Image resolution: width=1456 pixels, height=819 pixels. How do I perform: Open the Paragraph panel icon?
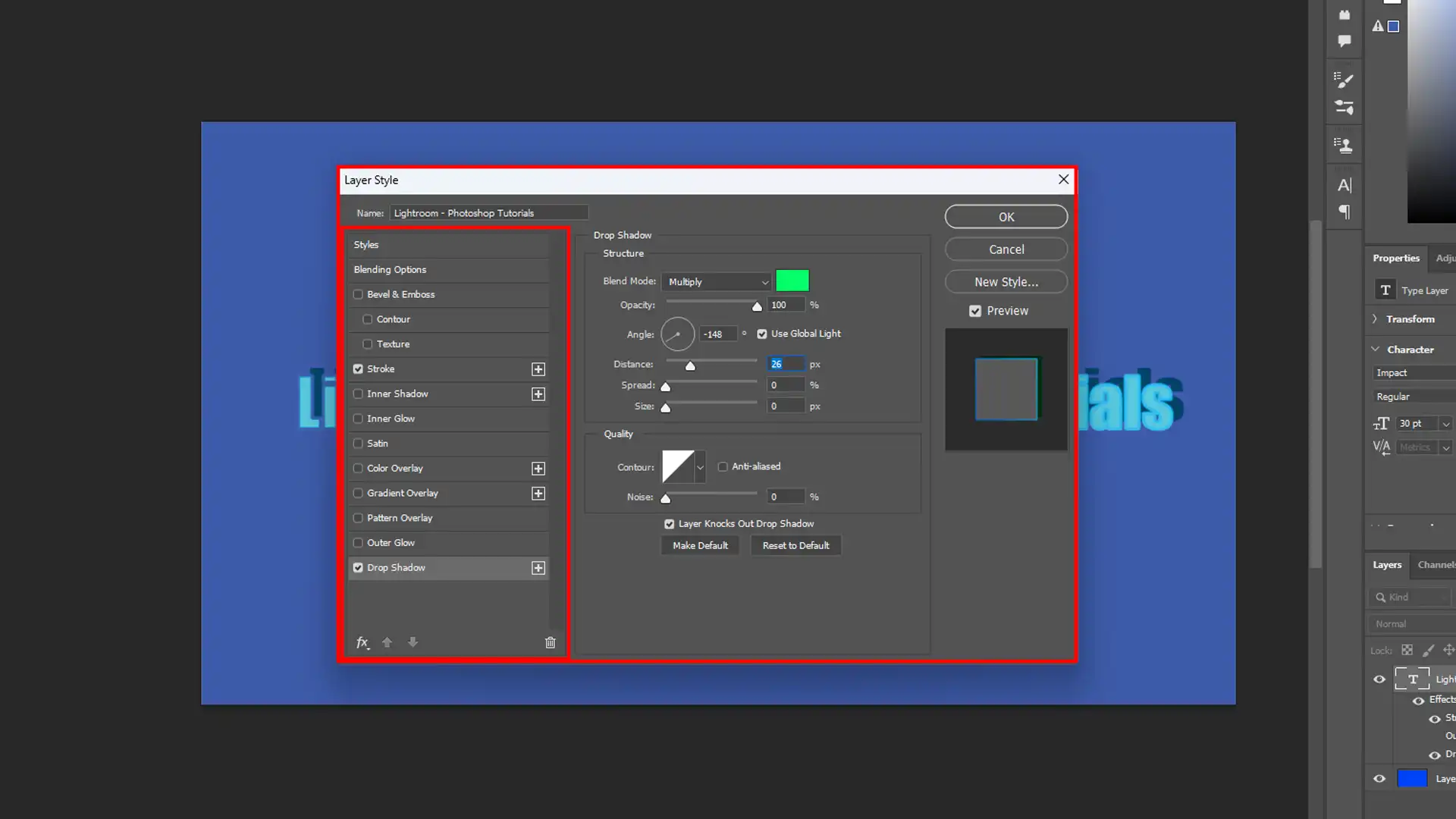click(1344, 212)
